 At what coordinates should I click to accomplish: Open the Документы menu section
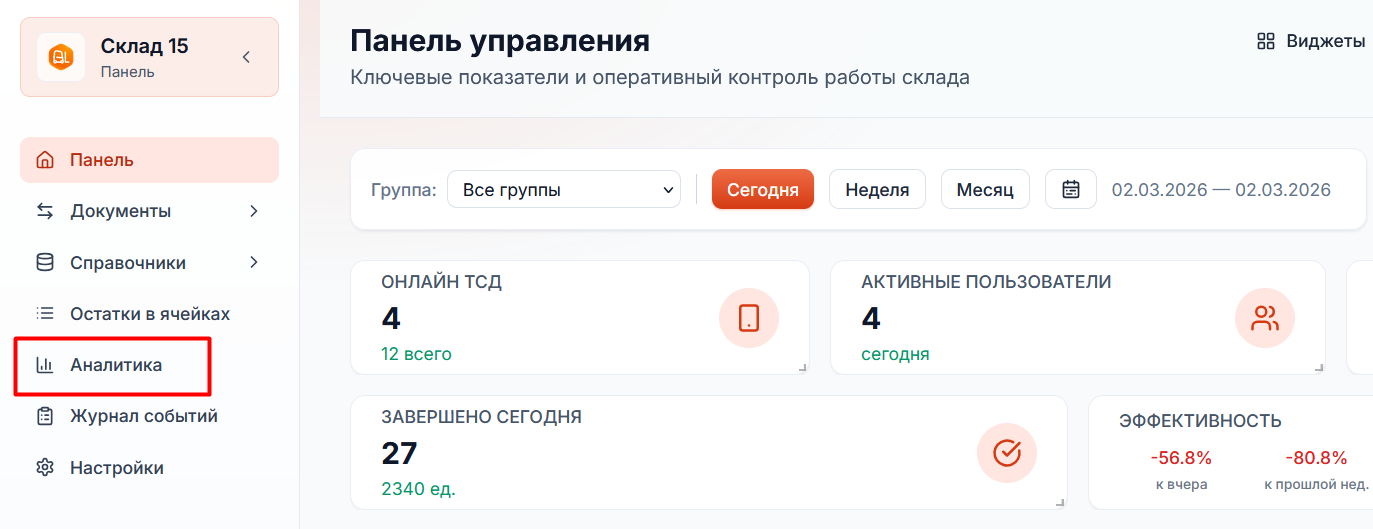click(149, 211)
